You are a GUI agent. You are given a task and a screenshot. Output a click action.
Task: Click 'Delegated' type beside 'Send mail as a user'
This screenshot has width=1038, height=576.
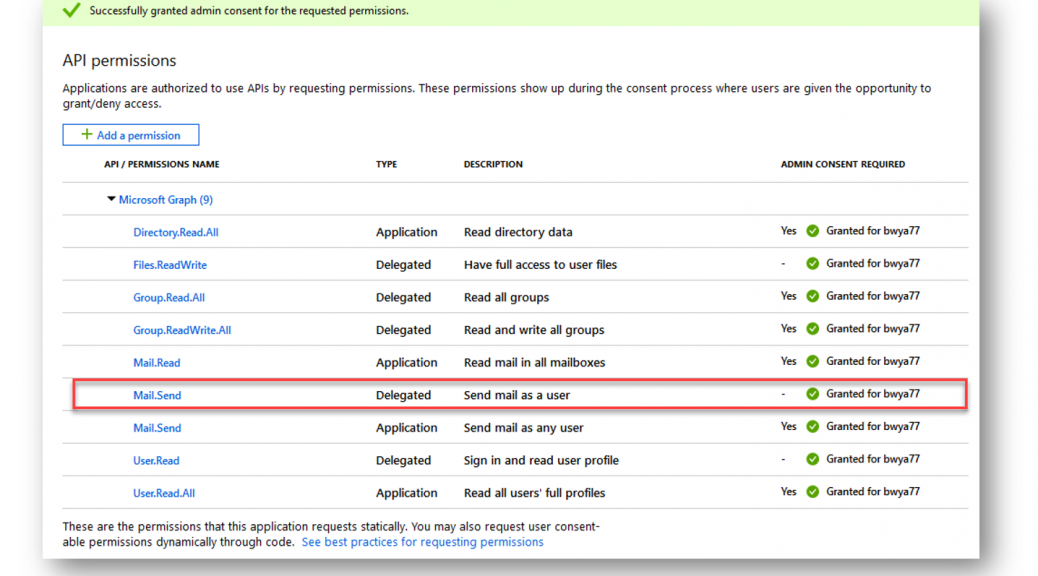[x=403, y=395]
